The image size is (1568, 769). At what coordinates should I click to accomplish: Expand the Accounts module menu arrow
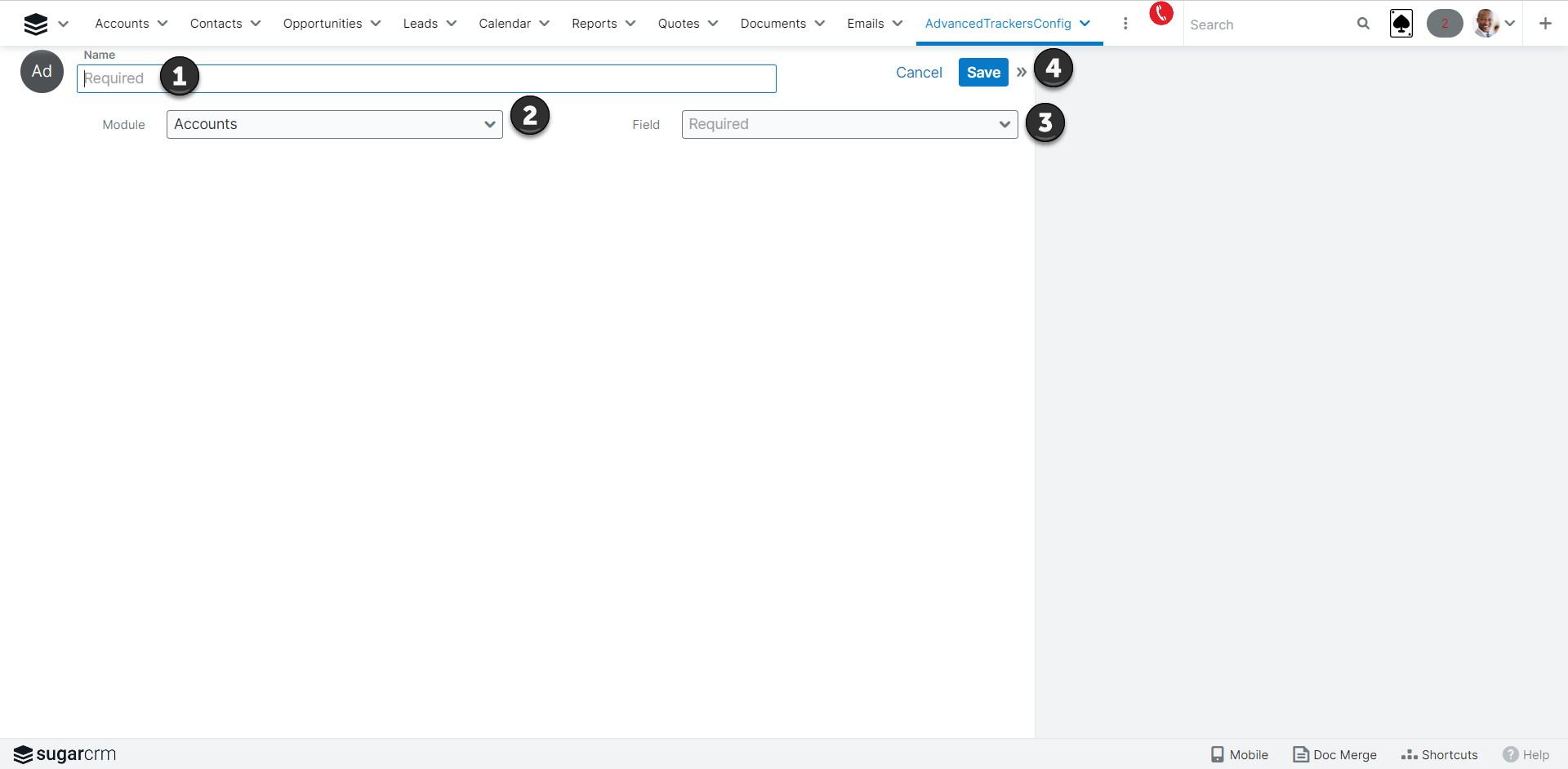point(163,24)
